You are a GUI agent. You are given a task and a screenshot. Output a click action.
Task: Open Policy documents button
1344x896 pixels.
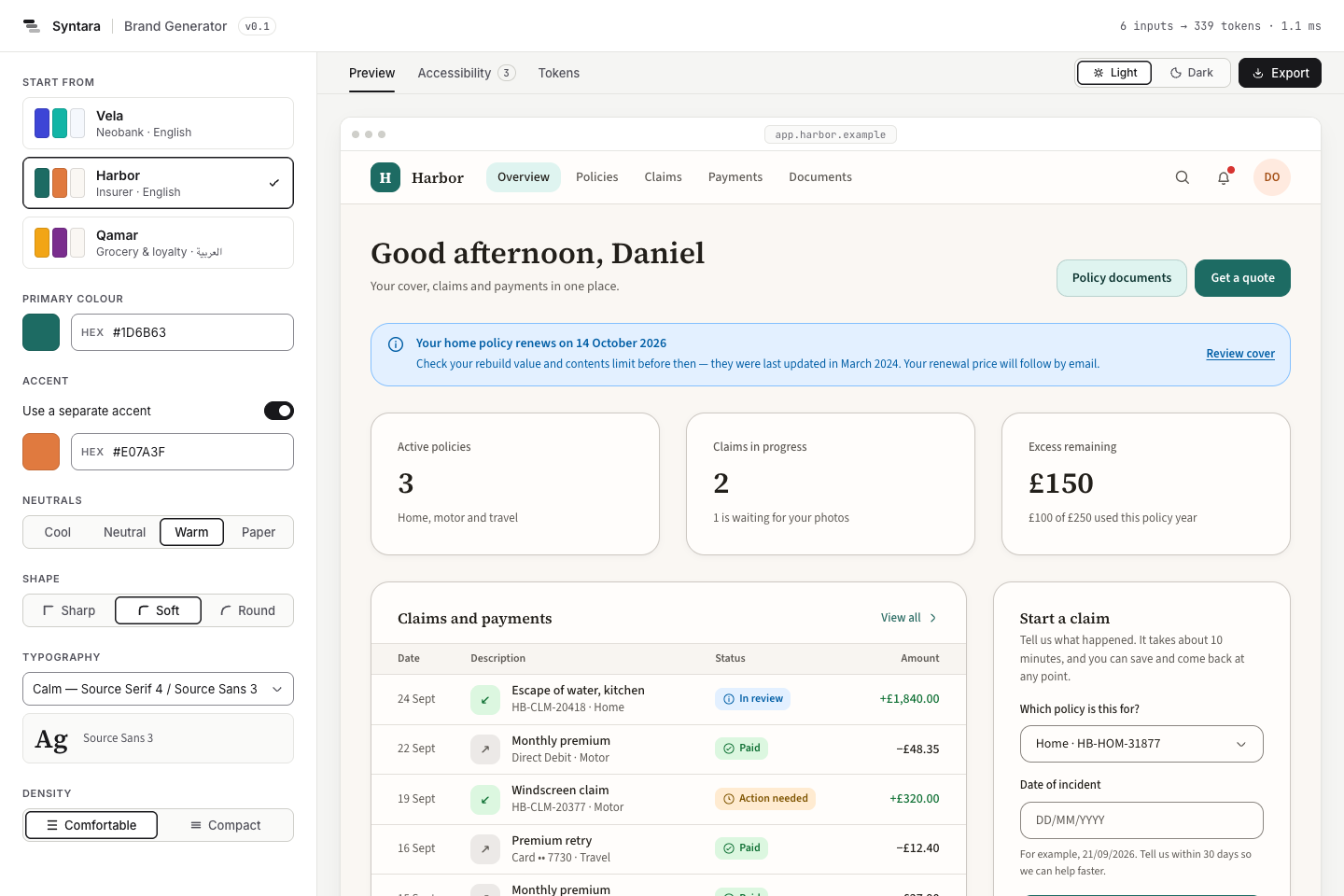(x=1122, y=278)
